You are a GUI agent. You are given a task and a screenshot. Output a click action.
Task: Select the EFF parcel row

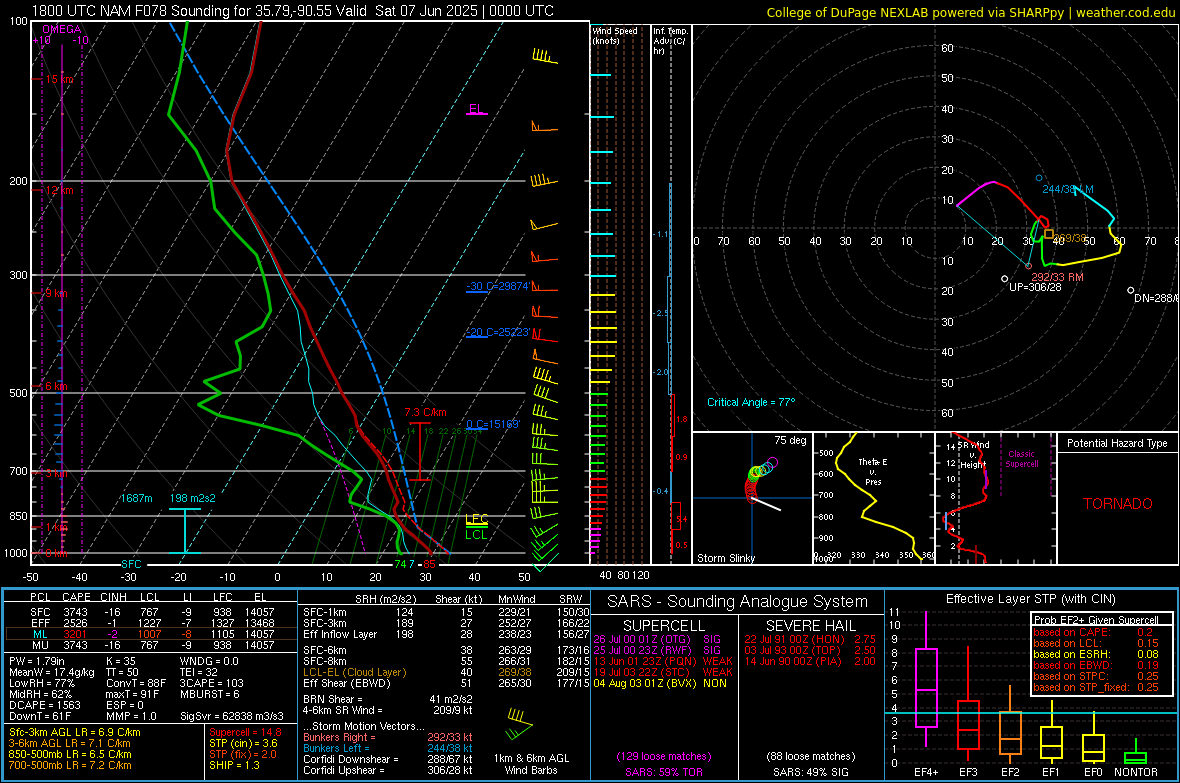tap(150, 623)
